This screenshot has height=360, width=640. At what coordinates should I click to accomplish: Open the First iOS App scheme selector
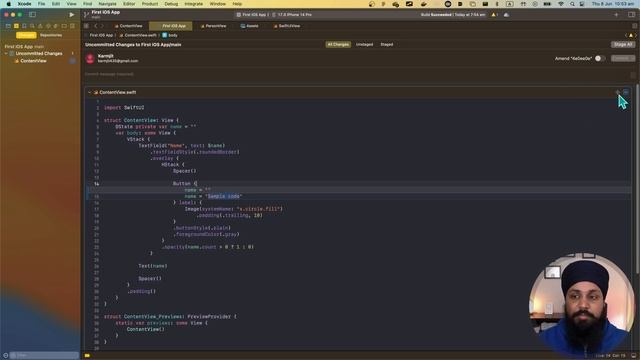[x=253, y=15]
